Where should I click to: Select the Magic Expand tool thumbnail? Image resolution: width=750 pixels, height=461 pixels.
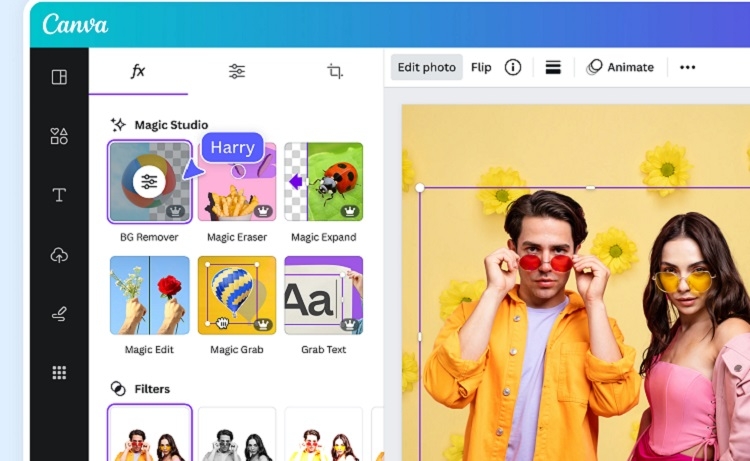click(324, 182)
